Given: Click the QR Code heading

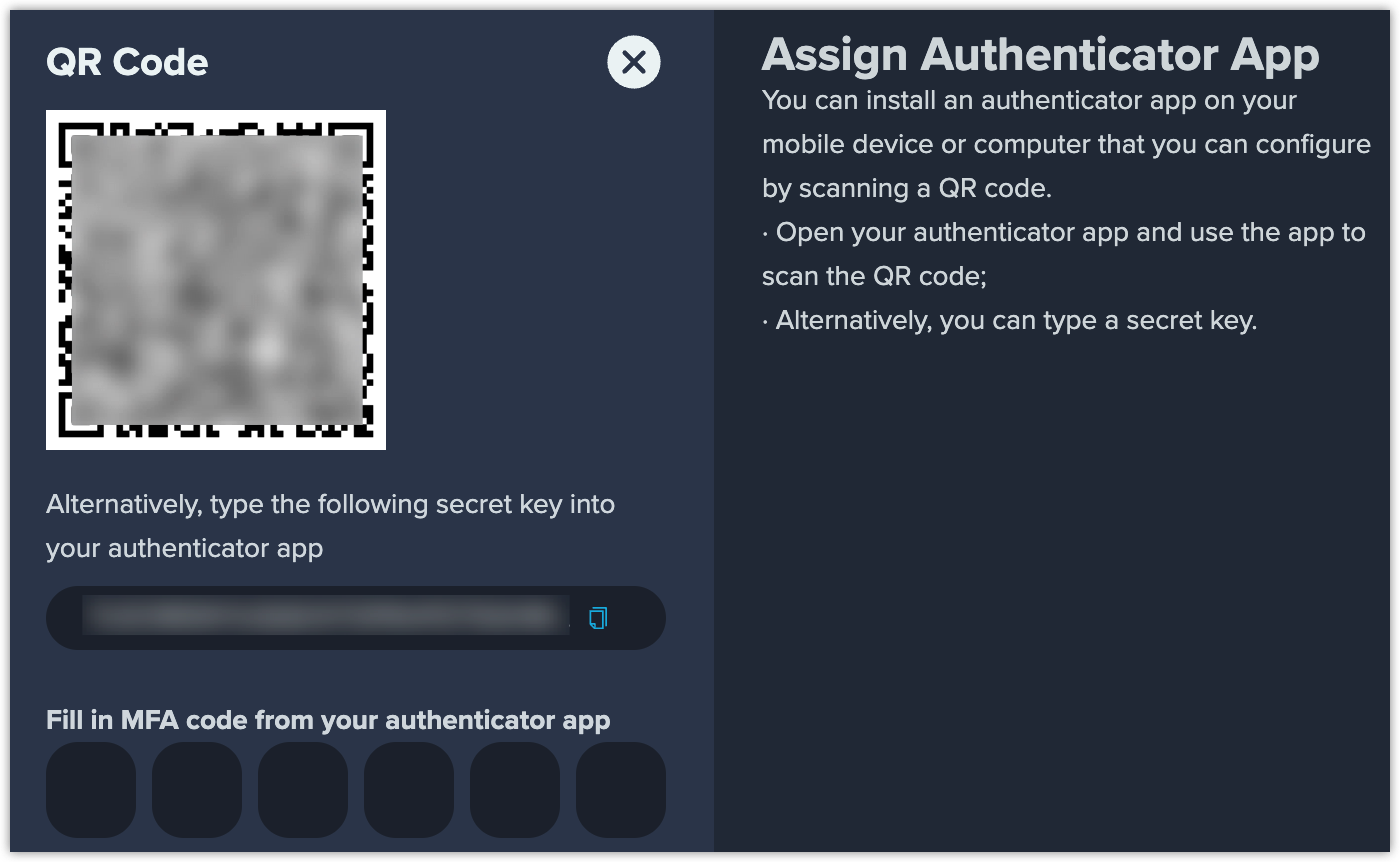Looking at the screenshot, I should pos(128,62).
